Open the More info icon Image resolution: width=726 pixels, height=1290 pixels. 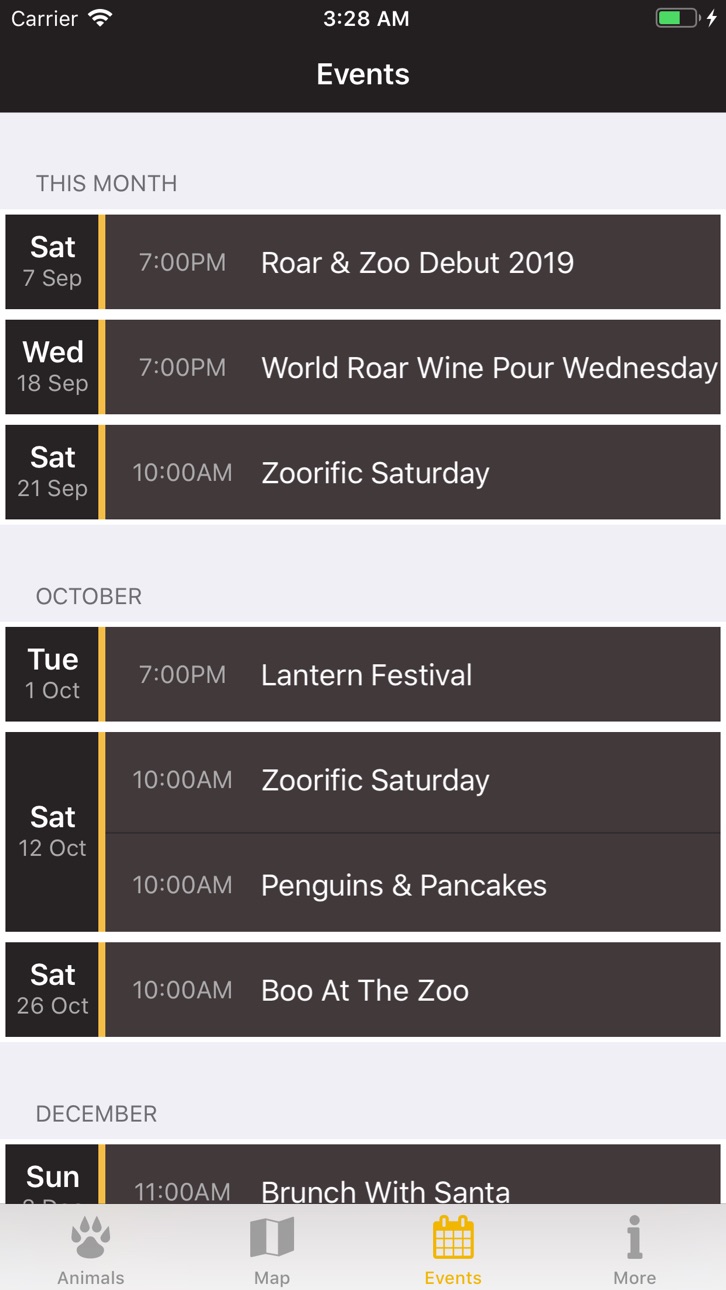(634, 1238)
